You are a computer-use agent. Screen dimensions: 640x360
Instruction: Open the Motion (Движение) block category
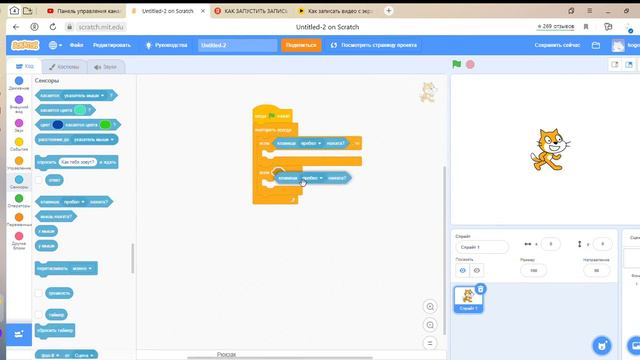pyautogui.click(x=19, y=83)
